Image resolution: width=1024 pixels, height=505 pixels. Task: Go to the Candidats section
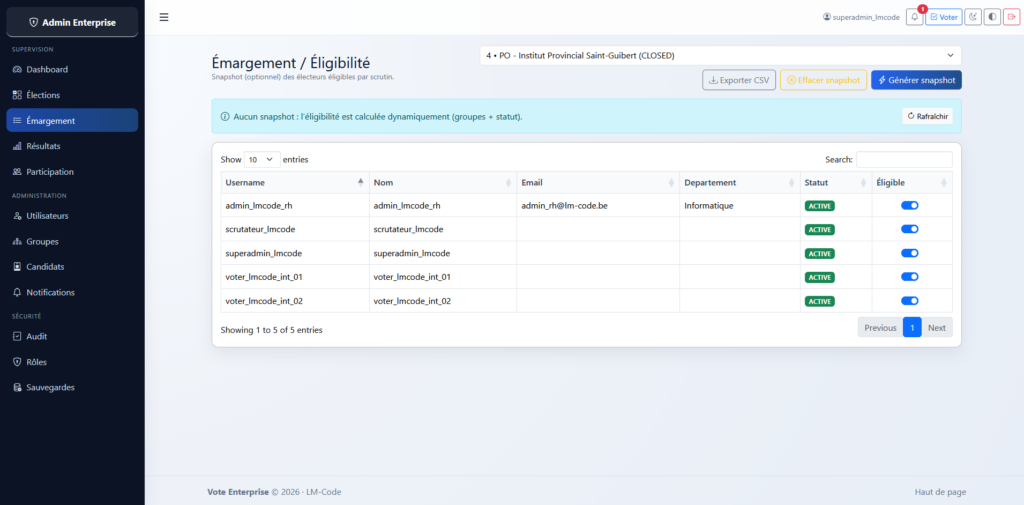pyautogui.click(x=45, y=267)
